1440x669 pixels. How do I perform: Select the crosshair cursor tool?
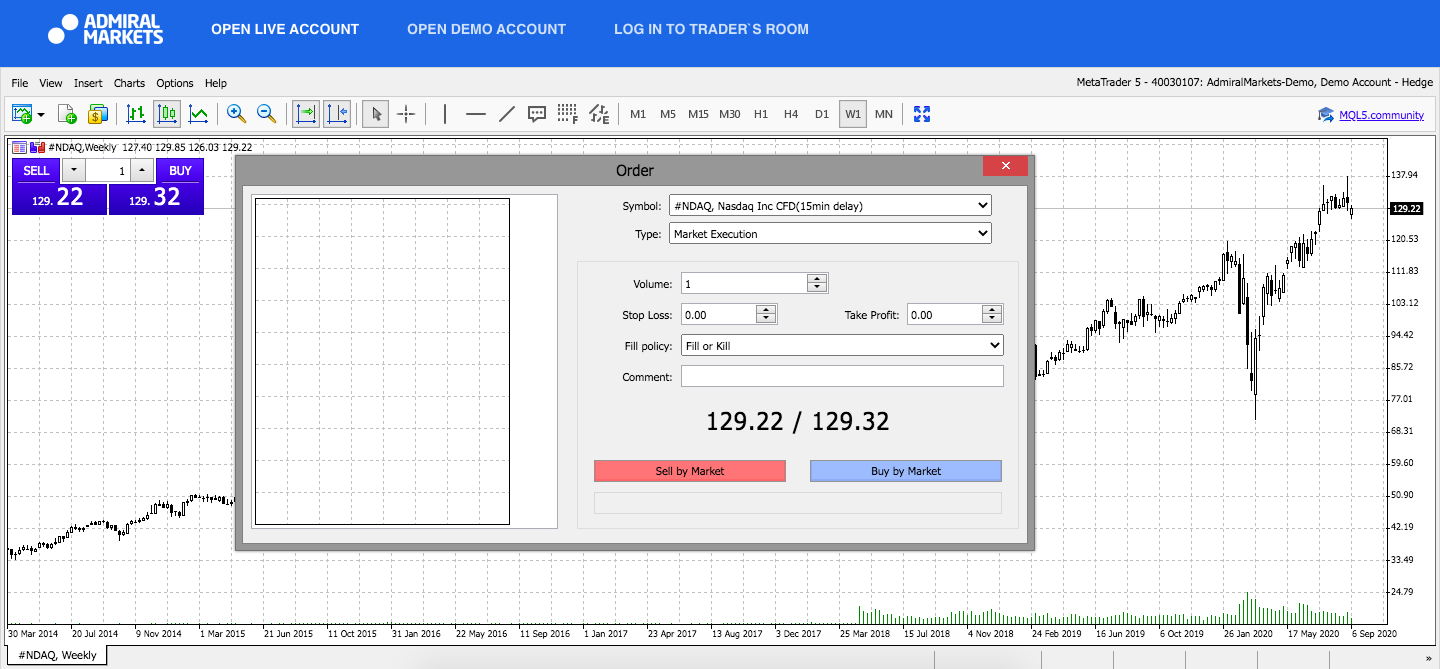tap(406, 114)
